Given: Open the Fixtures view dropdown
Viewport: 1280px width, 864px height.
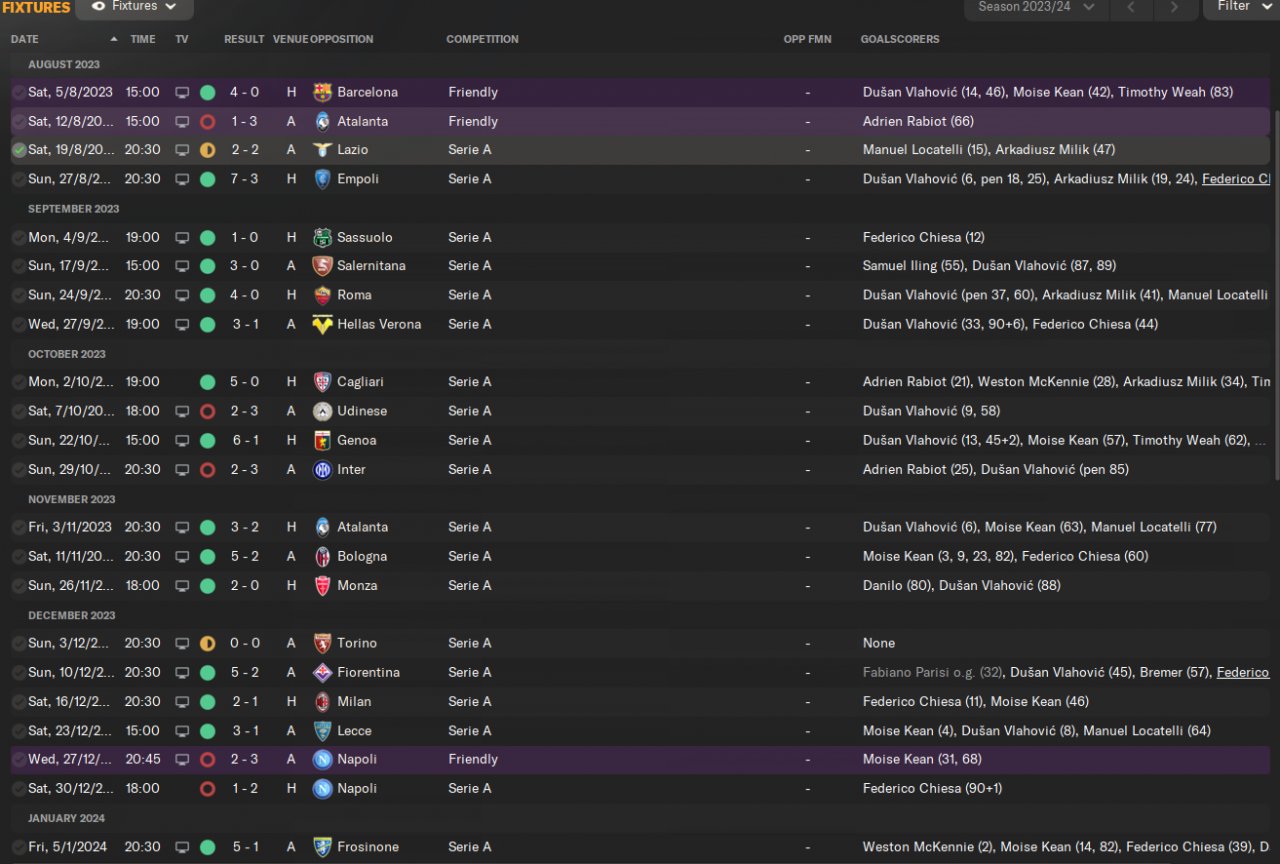Looking at the screenshot, I should point(134,7).
